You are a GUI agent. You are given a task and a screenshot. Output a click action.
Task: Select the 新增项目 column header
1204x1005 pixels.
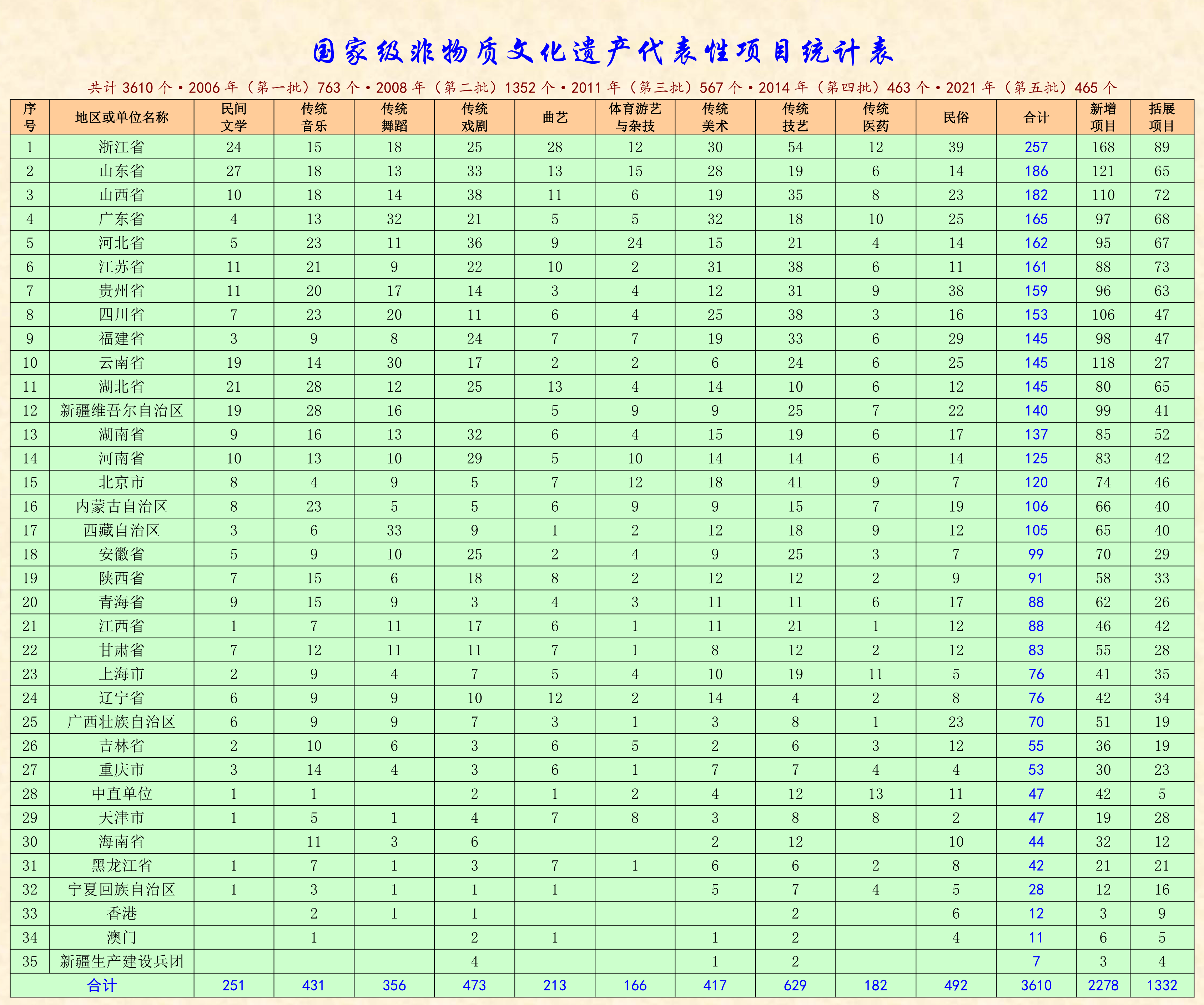1103,117
